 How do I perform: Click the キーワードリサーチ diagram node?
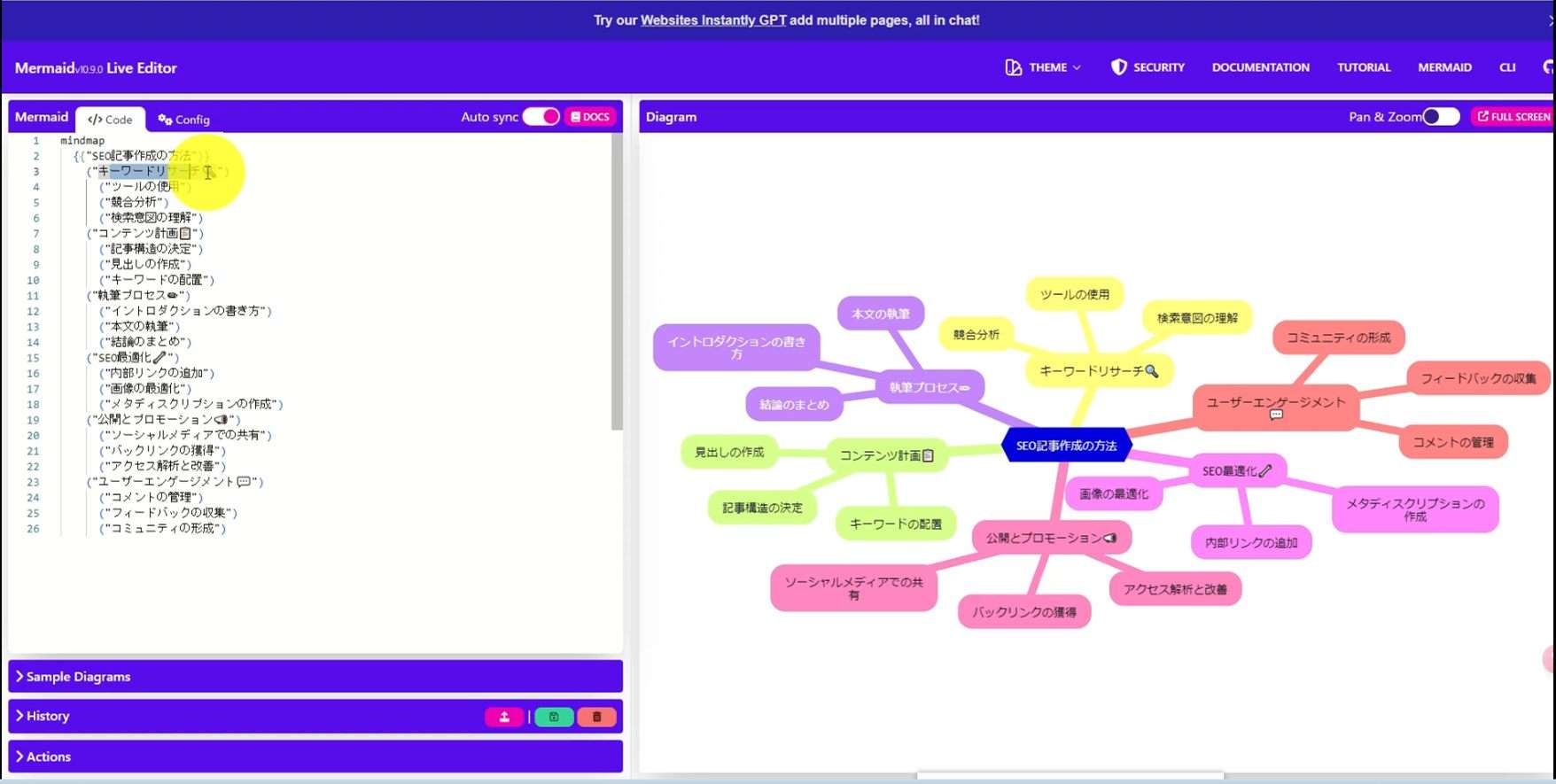1099,371
